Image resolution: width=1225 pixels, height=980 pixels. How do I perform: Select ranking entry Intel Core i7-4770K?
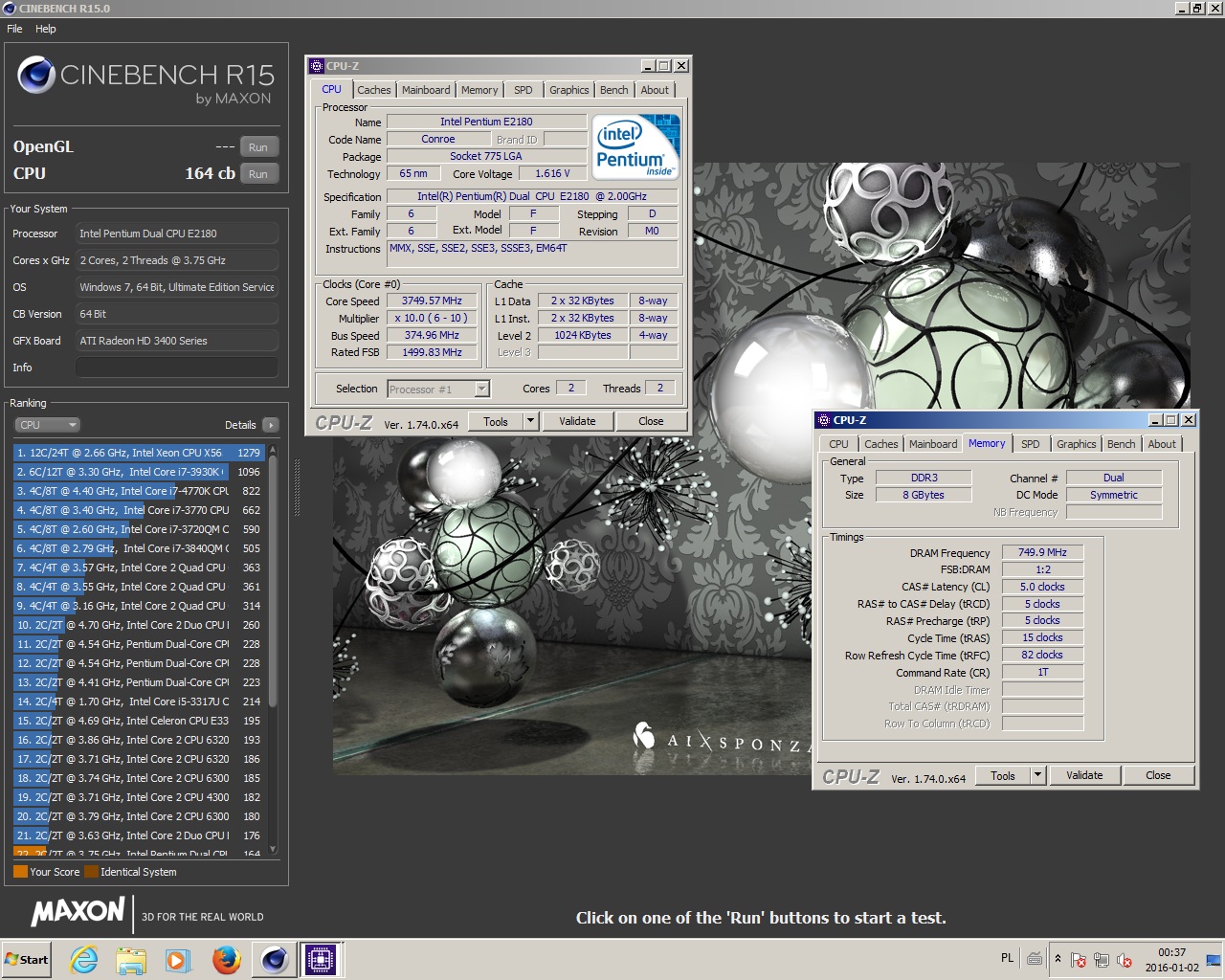click(140, 491)
